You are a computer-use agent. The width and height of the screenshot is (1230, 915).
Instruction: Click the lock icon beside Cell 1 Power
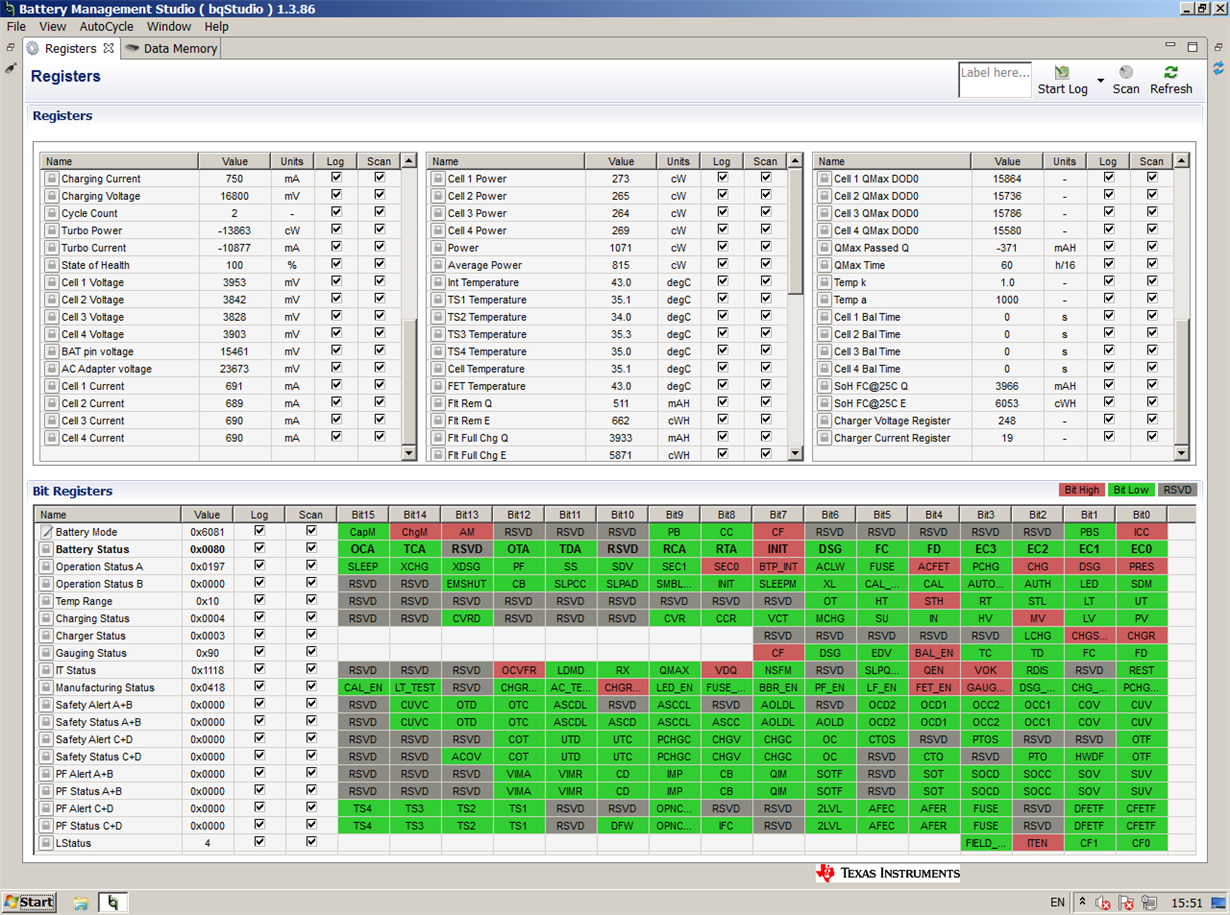[x=438, y=179]
